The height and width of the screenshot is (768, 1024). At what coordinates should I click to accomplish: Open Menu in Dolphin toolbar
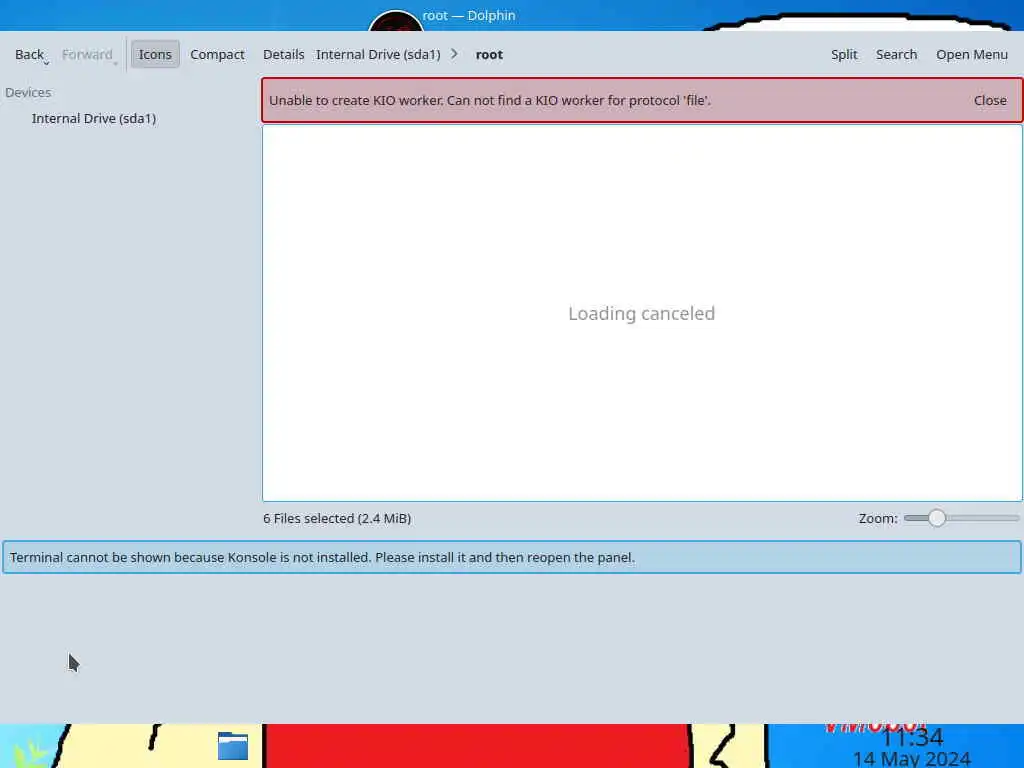[x=972, y=55]
